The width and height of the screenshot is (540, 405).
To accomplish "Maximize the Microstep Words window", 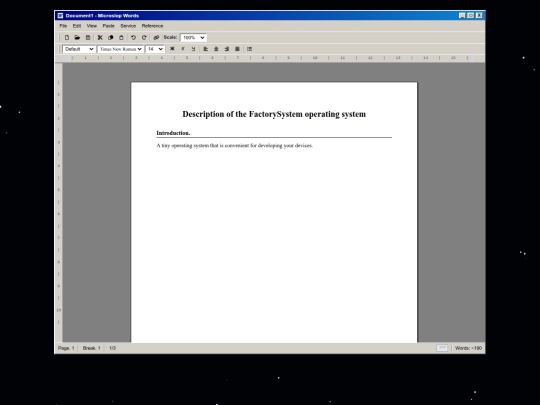I will pos(471,15).
